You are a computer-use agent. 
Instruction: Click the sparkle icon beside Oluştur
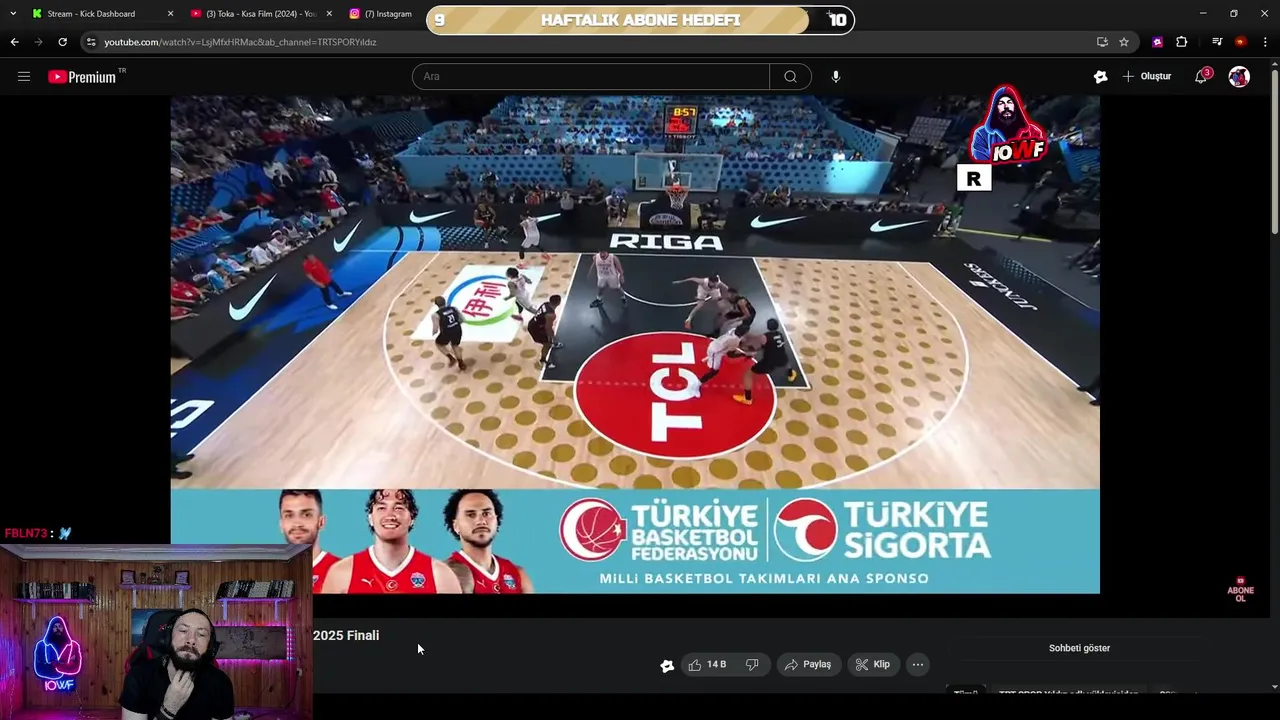1100,77
